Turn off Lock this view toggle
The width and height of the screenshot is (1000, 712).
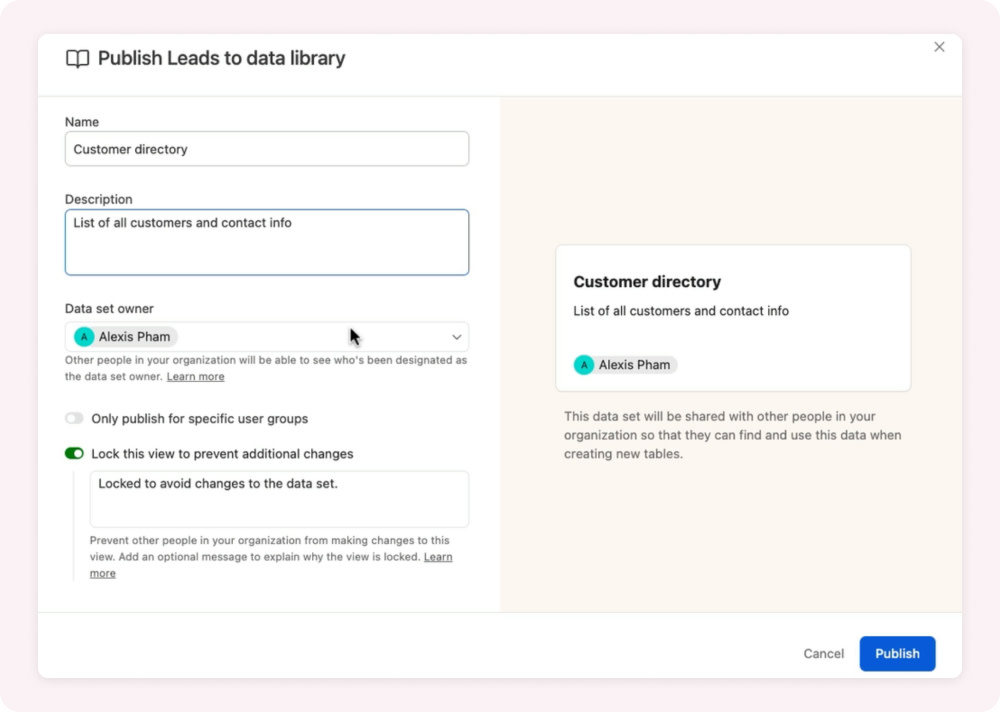coord(74,454)
